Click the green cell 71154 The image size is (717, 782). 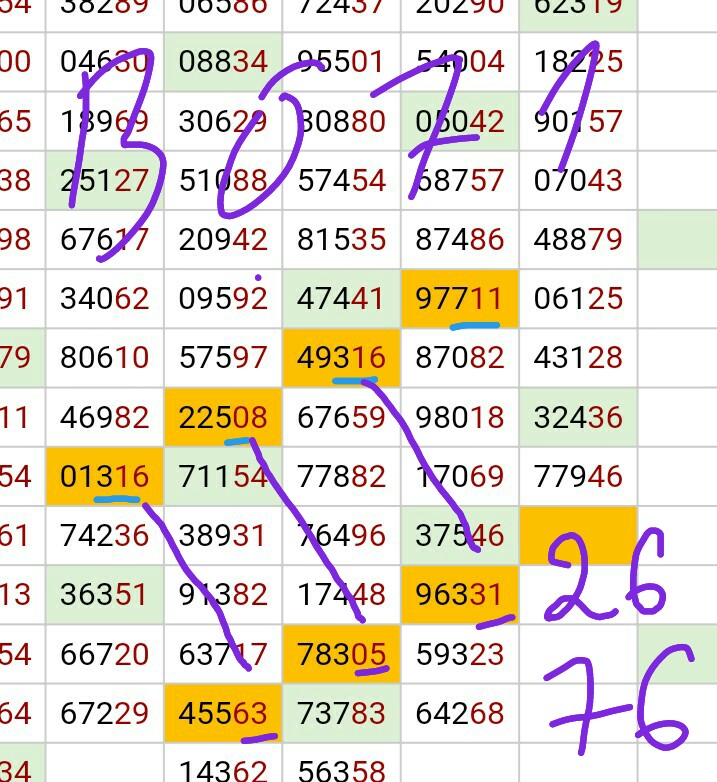tap(223, 476)
